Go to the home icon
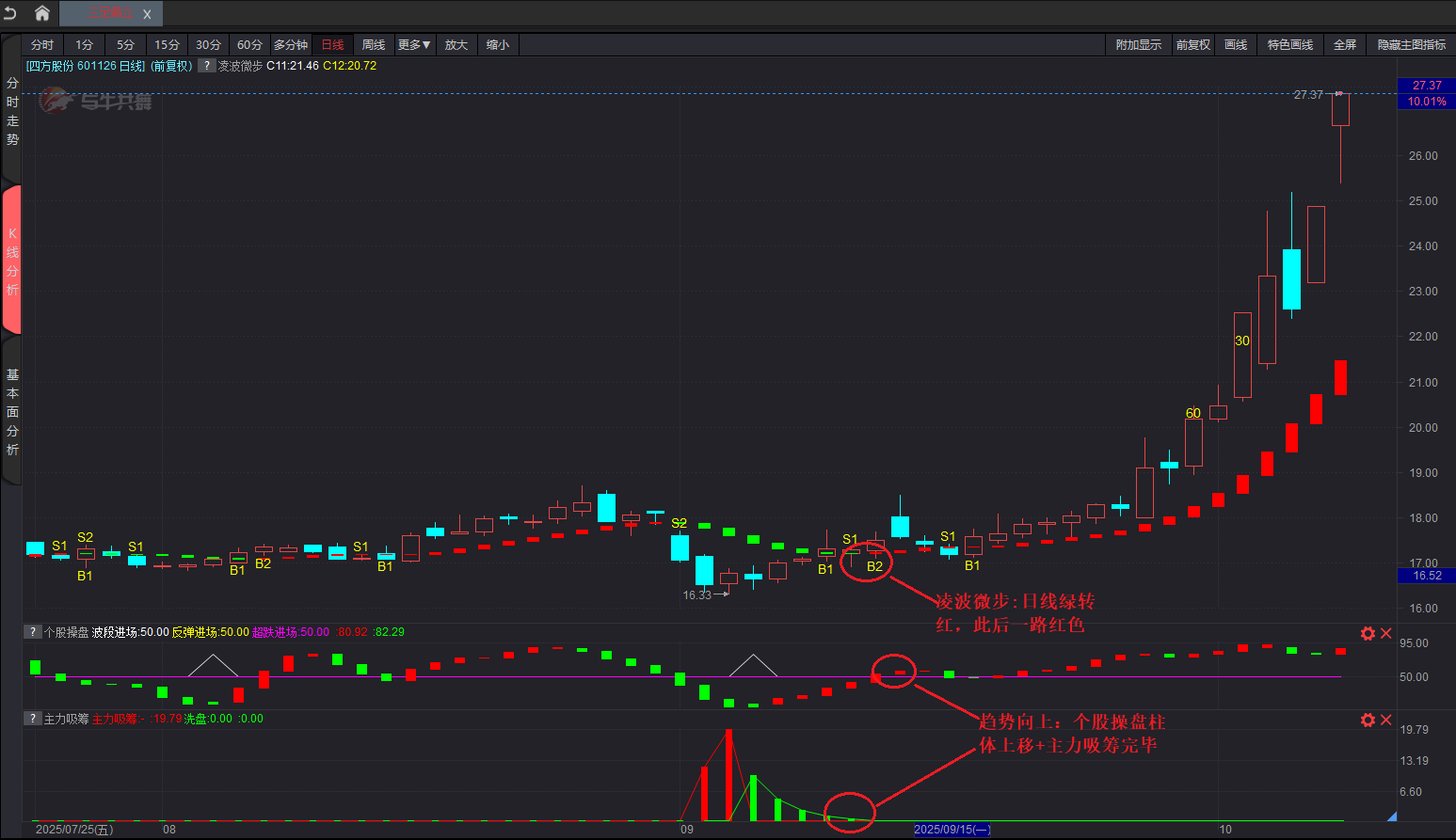The width and height of the screenshot is (1456, 840). [42, 13]
